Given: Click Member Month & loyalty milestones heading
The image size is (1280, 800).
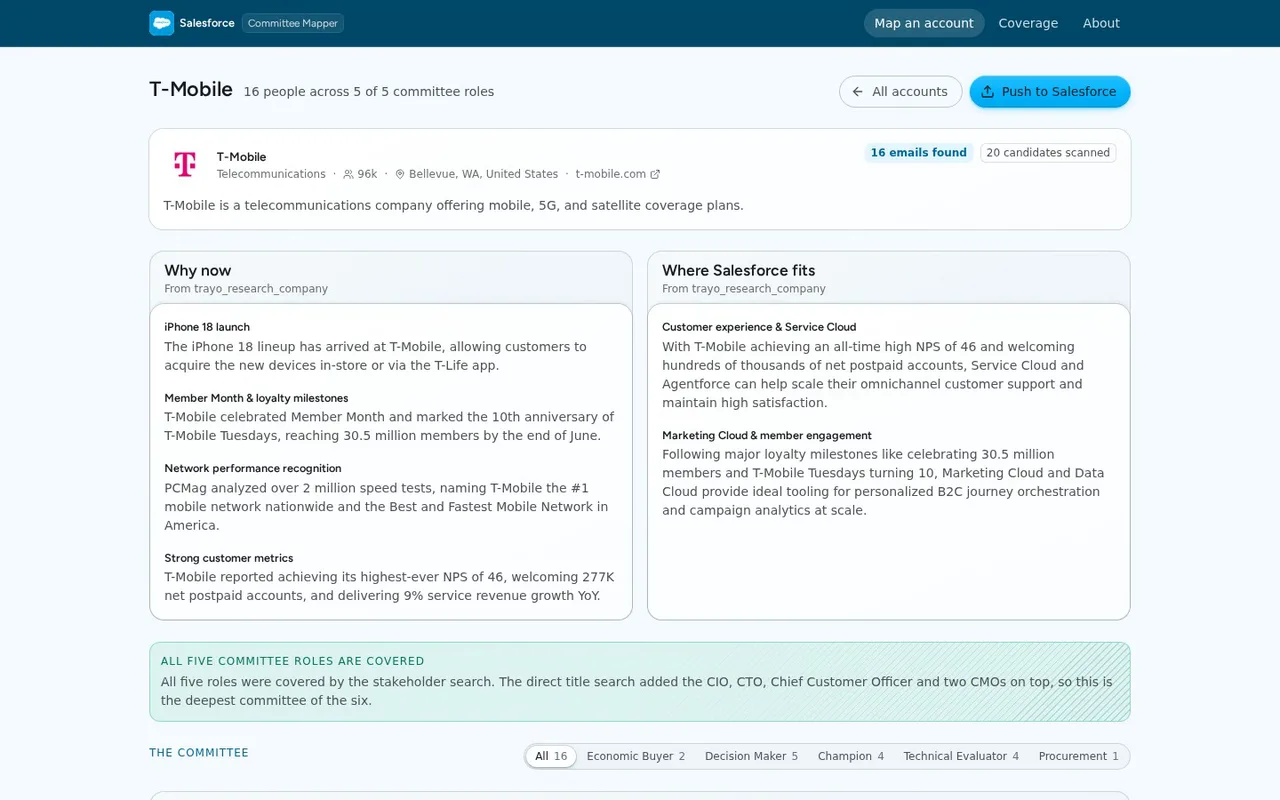Looking at the screenshot, I should [x=256, y=398].
